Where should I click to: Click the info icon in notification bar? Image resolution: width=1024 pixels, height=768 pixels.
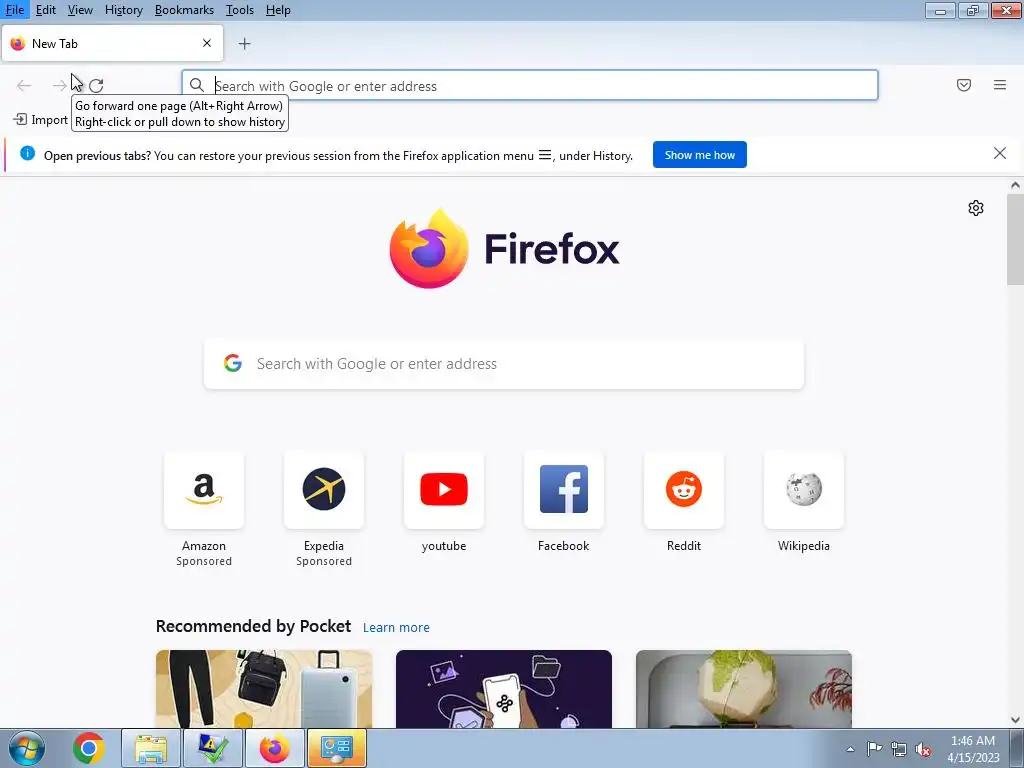[27, 153]
